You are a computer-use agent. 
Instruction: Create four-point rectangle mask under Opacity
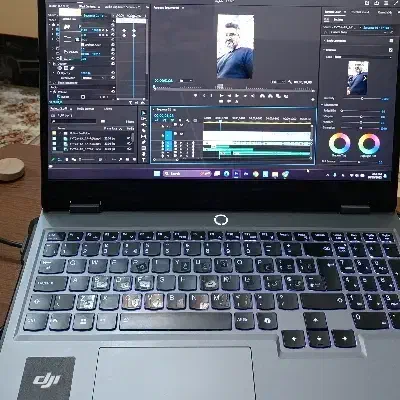(66, 68)
